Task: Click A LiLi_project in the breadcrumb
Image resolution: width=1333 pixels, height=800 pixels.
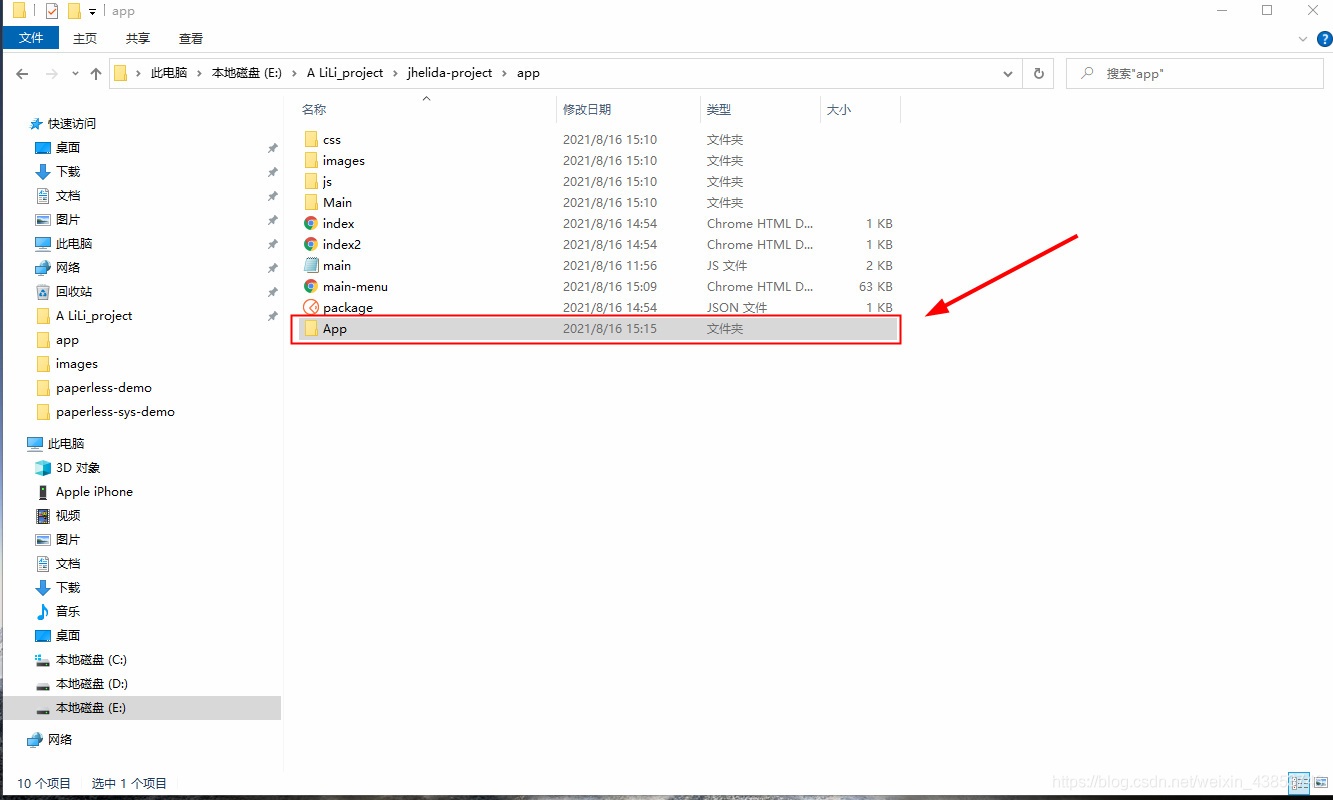Action: click(345, 73)
